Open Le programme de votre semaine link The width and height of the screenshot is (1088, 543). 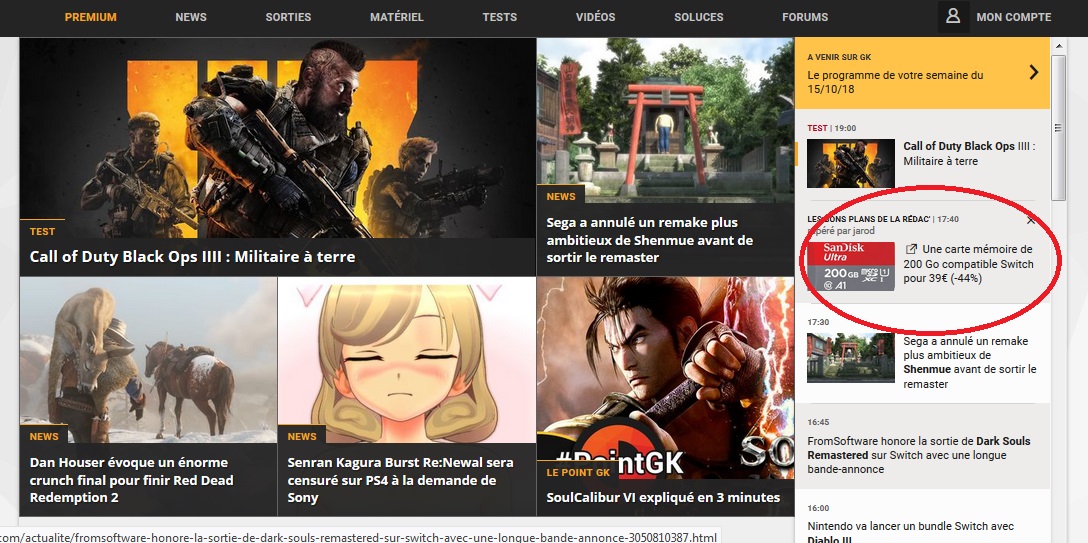coord(895,82)
